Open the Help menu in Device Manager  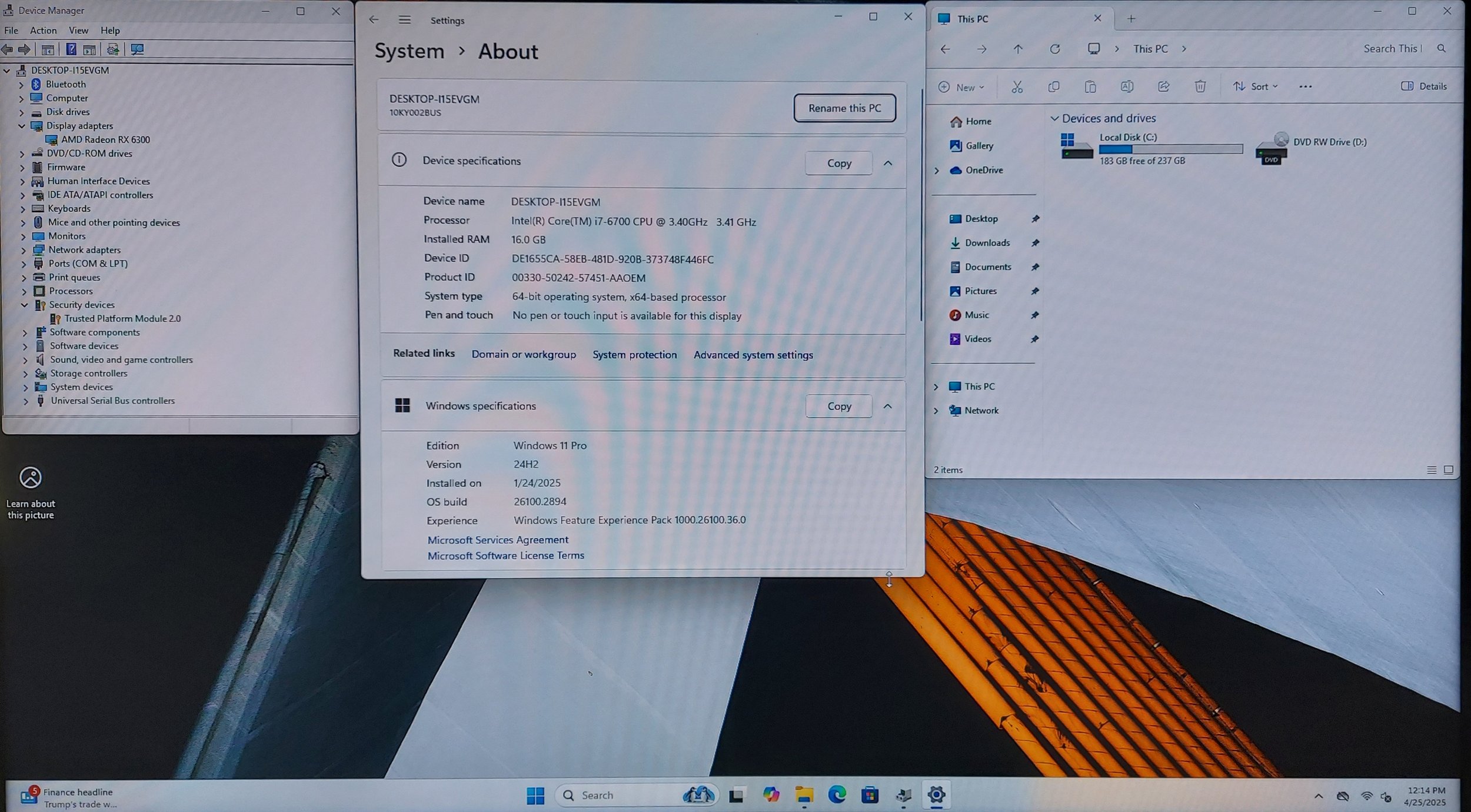pyautogui.click(x=110, y=31)
